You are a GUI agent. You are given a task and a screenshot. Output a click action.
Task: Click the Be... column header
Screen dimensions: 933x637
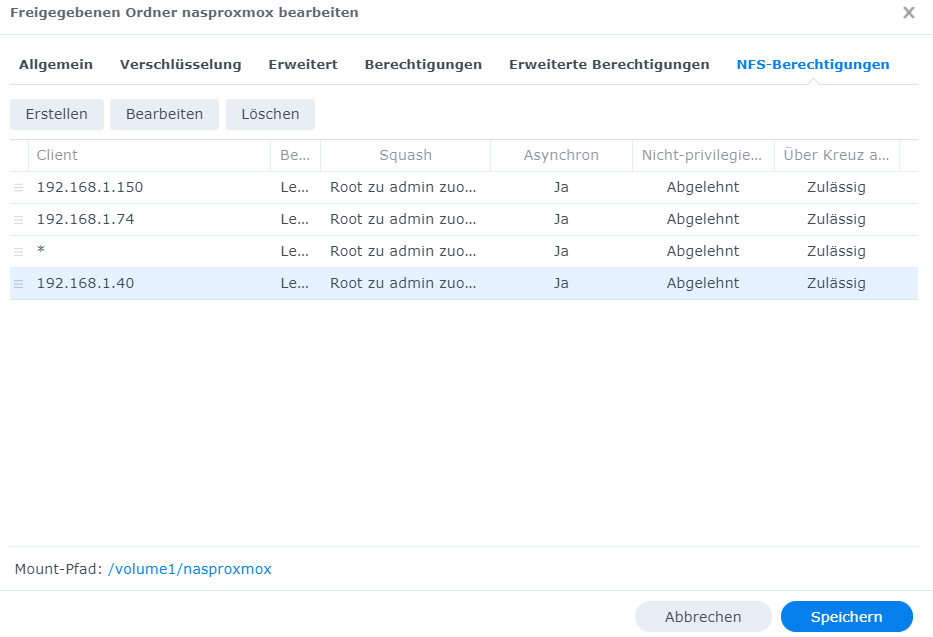point(295,155)
